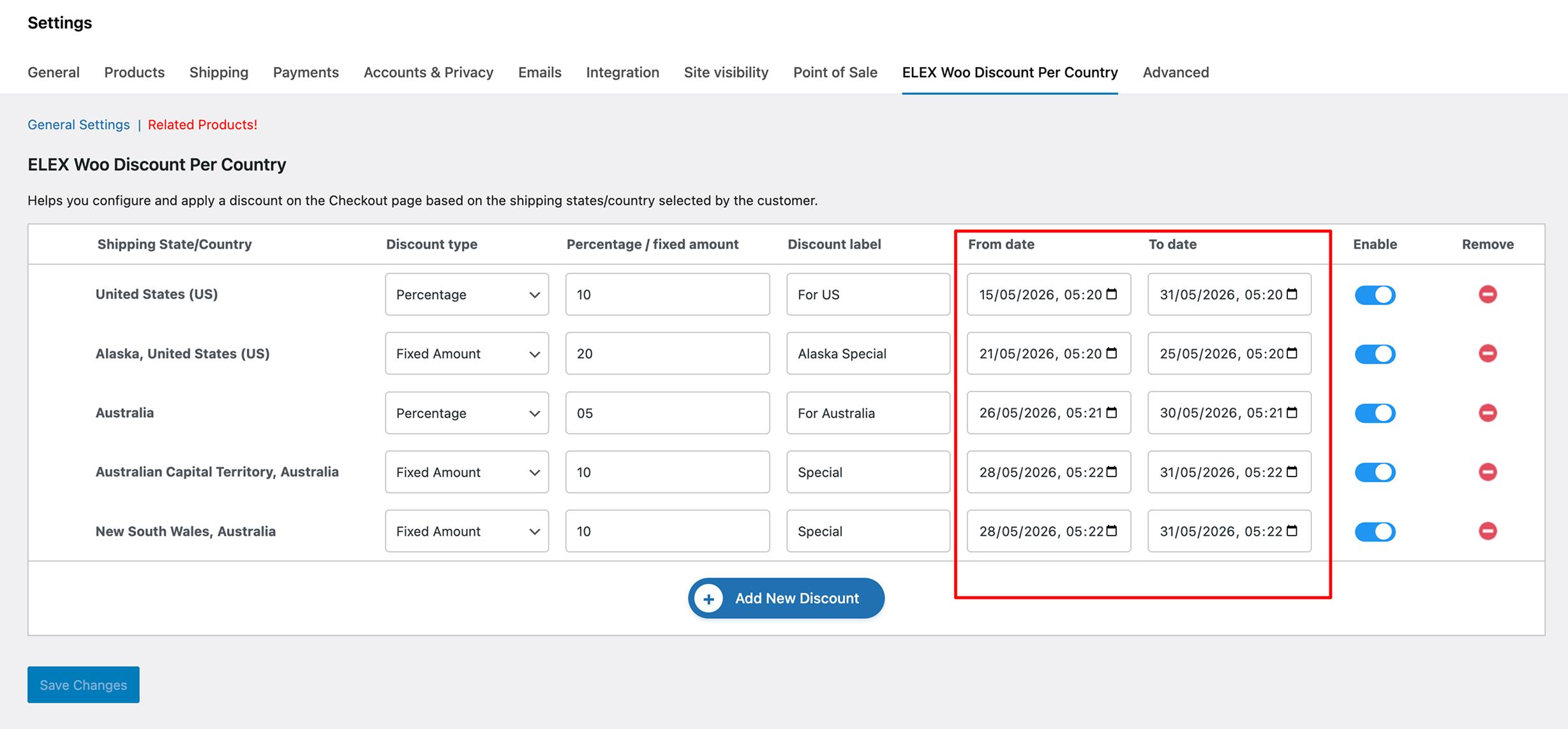Open Discount type dropdown for Alaska row
Image resolution: width=1568 pixels, height=729 pixels.
(x=467, y=353)
